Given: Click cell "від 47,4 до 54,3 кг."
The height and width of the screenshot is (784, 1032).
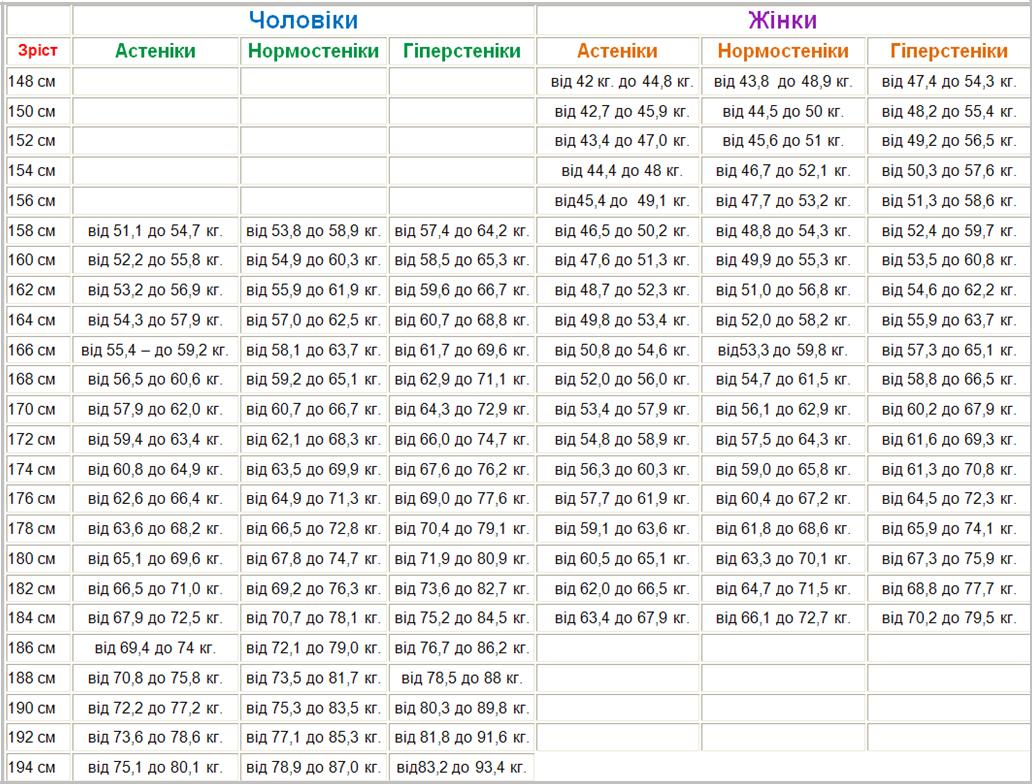Looking at the screenshot, I should tap(949, 82).
